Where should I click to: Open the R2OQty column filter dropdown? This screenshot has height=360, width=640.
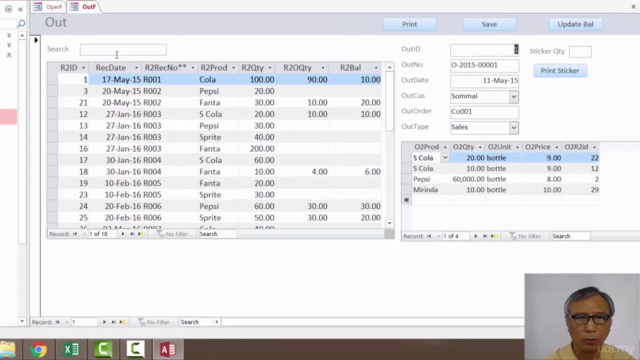pos(323,68)
